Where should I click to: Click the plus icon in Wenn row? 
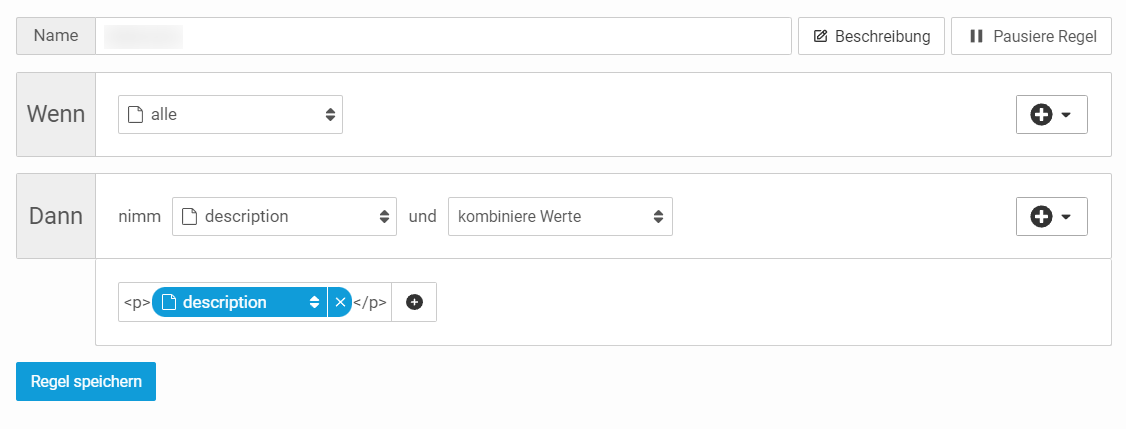click(x=1041, y=114)
